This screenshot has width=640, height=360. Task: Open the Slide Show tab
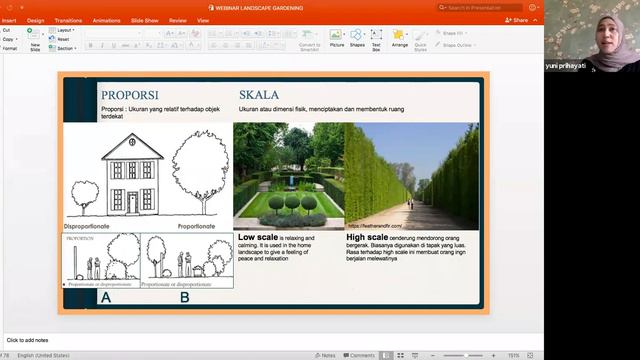click(144, 20)
